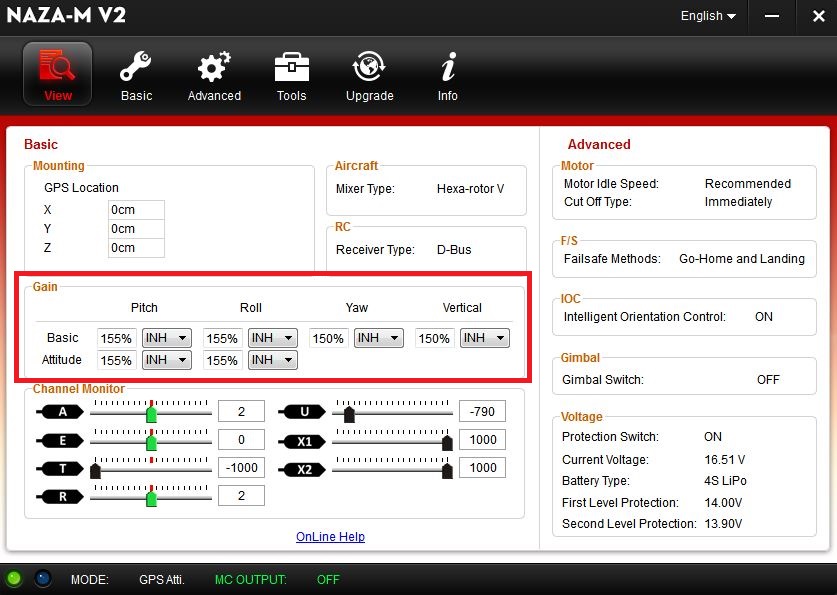The height and width of the screenshot is (595, 837).
Task: Click the First Level Protection value "14.00V"
Action: [723, 503]
